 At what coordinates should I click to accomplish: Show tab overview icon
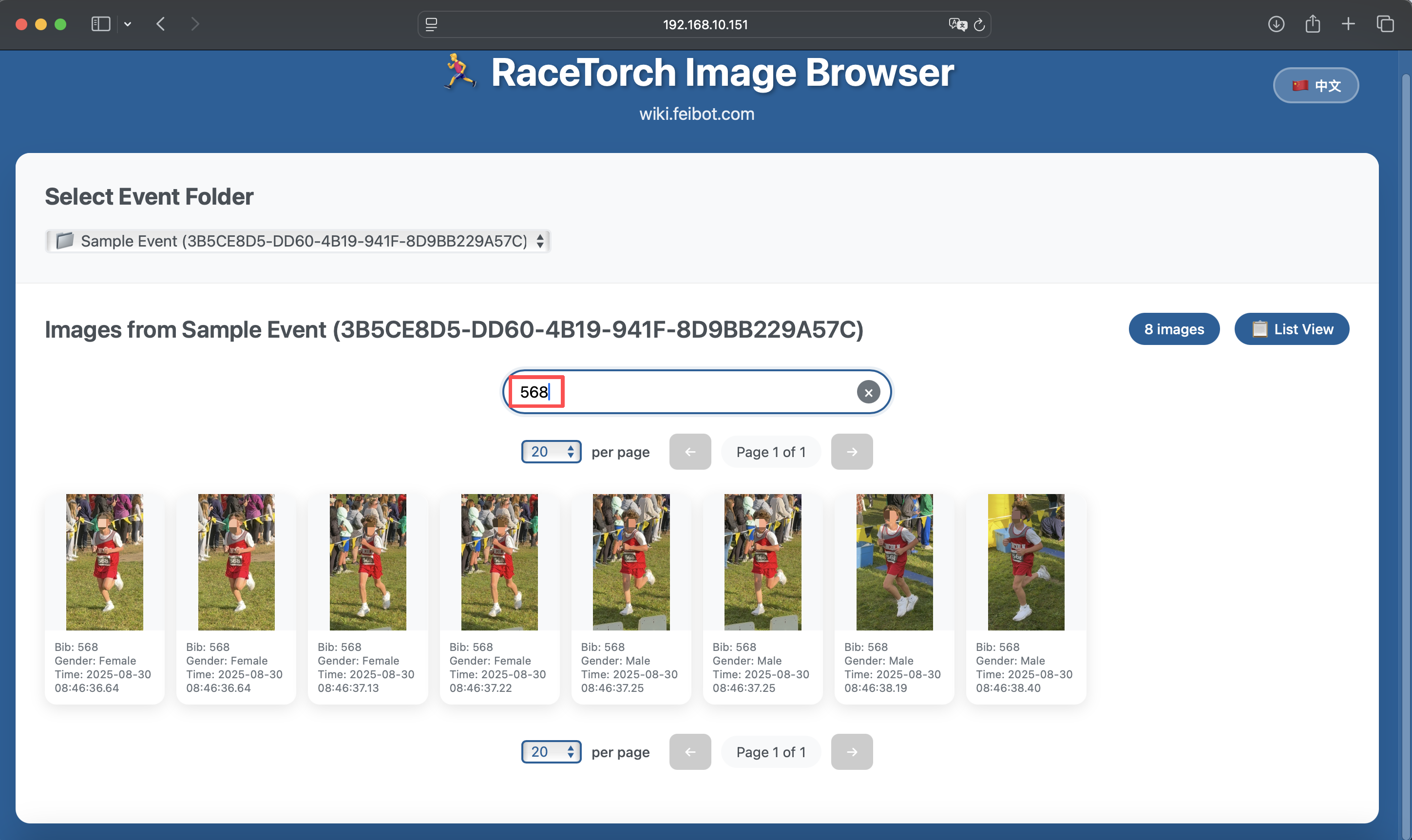pyautogui.click(x=1385, y=24)
